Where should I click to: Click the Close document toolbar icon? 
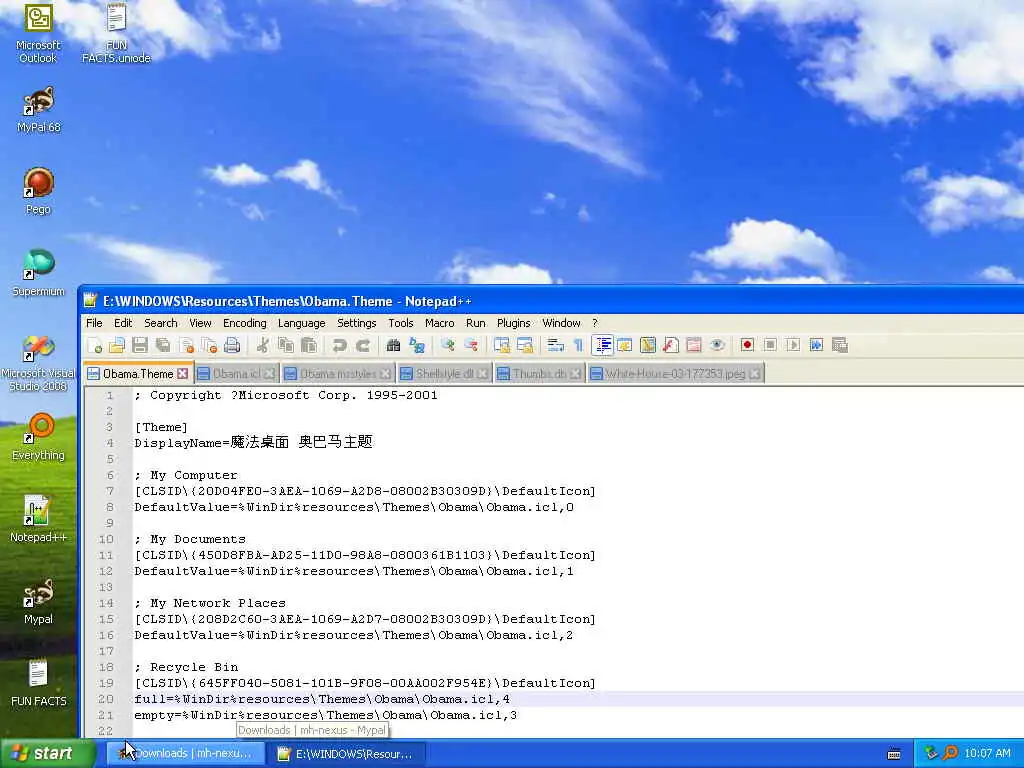click(x=186, y=345)
